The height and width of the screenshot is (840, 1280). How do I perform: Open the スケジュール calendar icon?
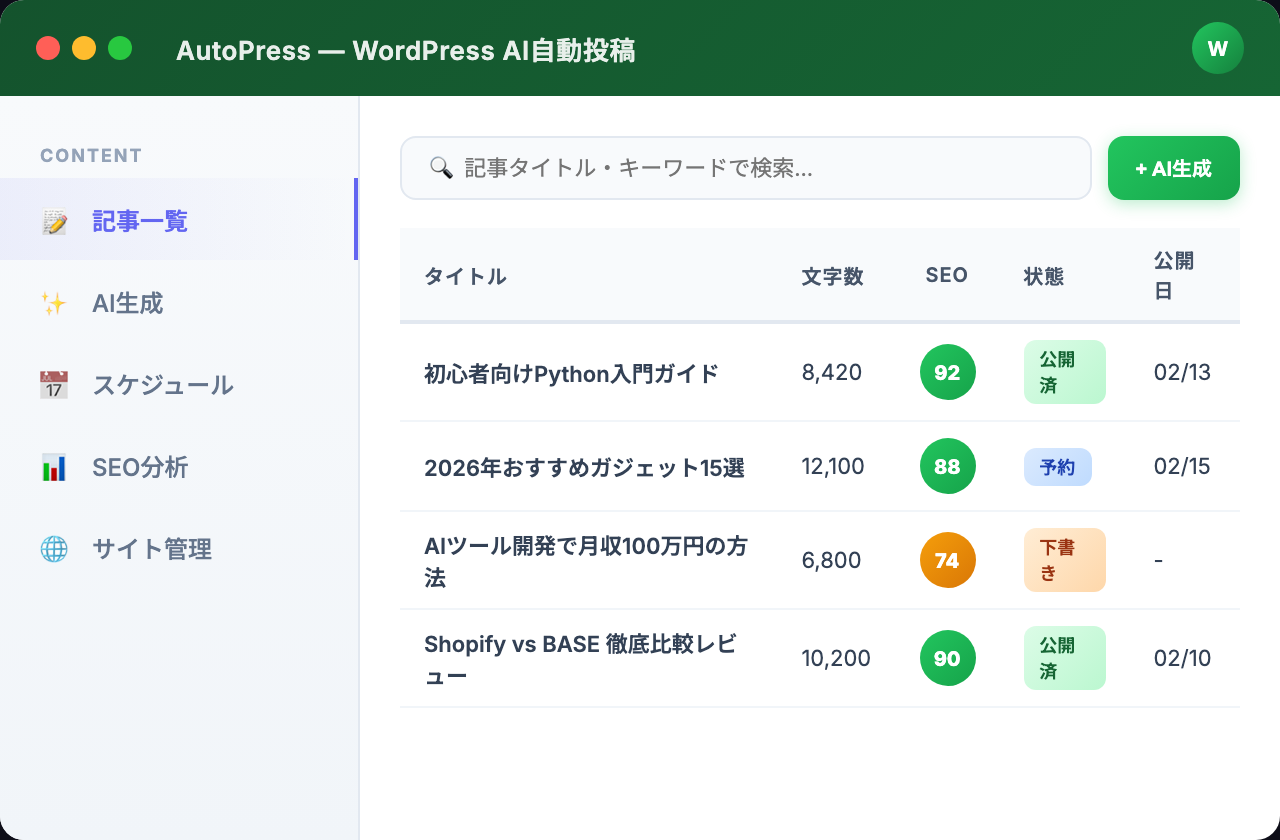point(53,385)
